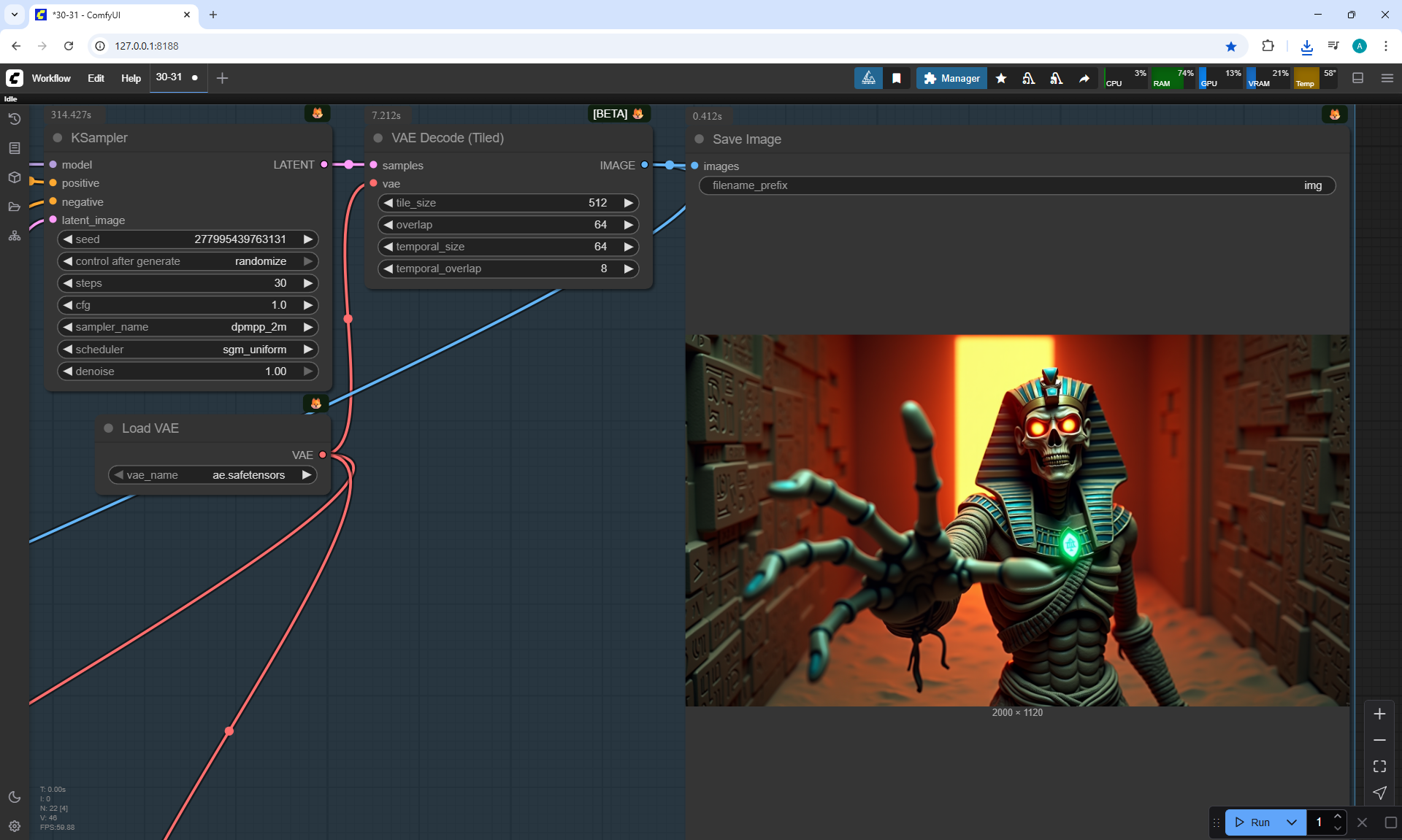Toggle the Load VAE node collapse dot

(109, 428)
